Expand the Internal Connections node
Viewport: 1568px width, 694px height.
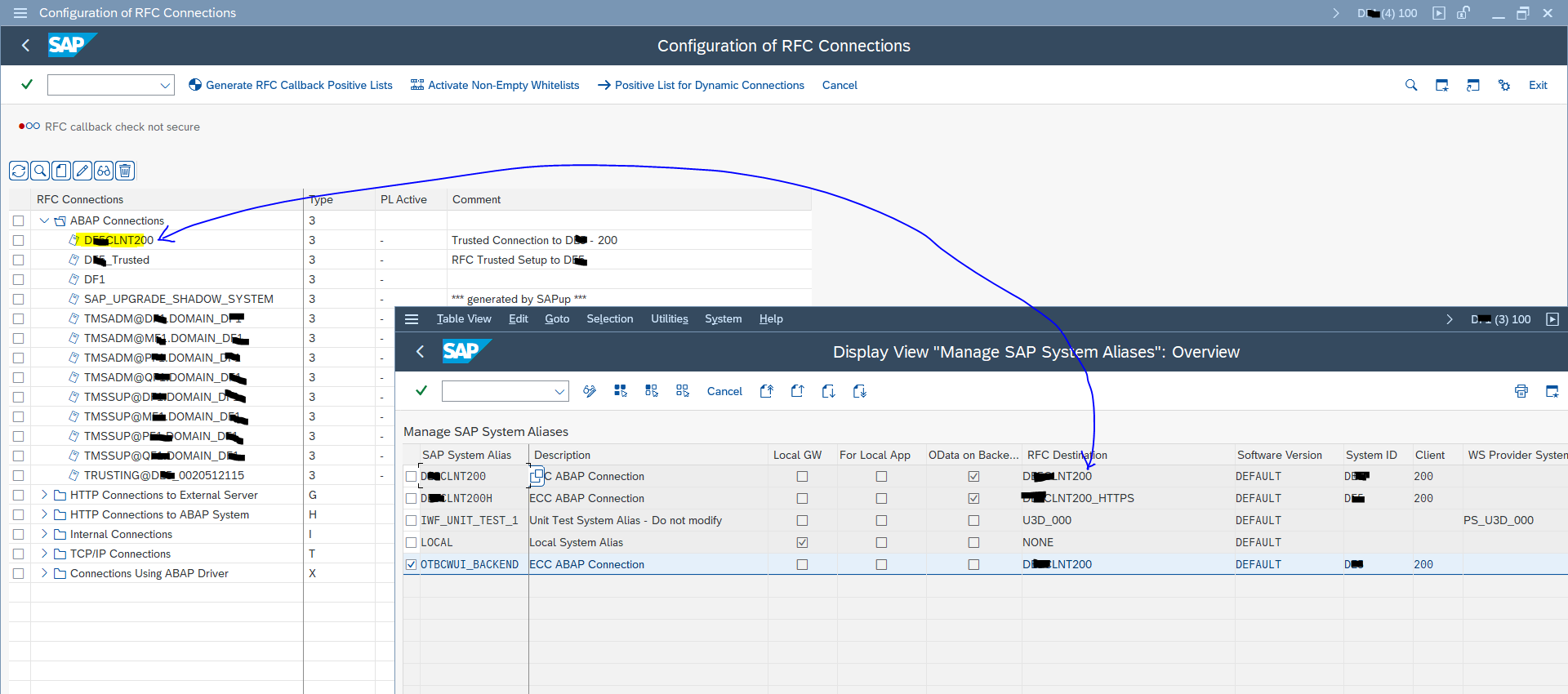pyautogui.click(x=44, y=534)
